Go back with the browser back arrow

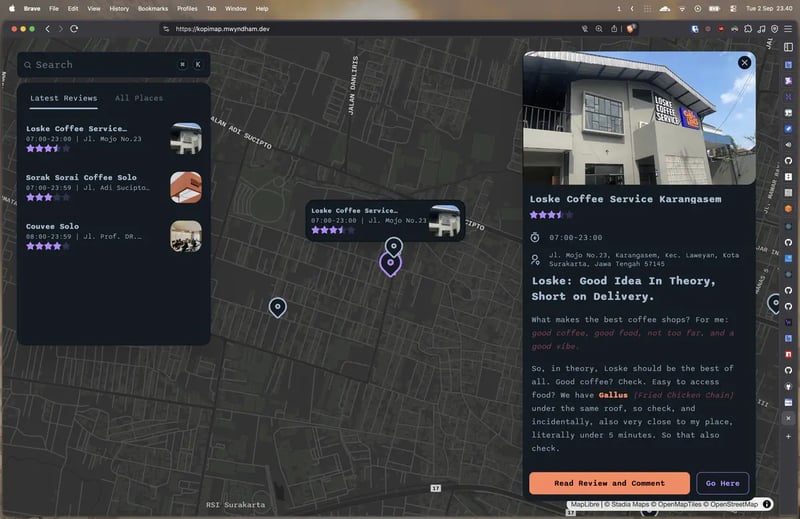point(47,29)
